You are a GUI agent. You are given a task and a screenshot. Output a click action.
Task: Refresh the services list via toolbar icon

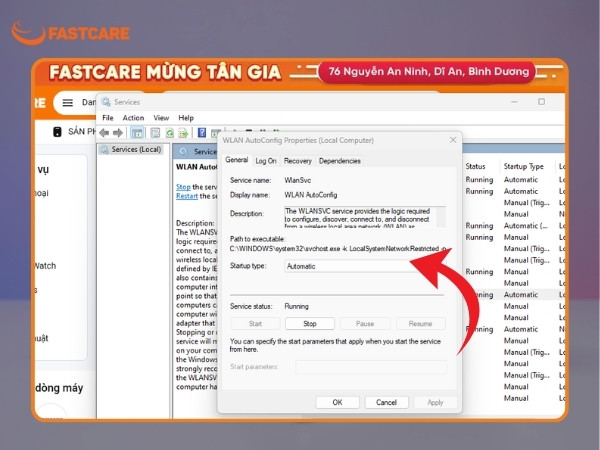pos(170,133)
